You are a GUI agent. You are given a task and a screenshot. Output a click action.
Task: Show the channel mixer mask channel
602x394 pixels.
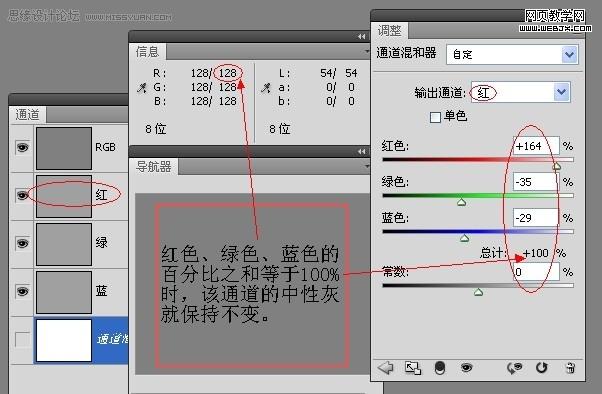pyautogui.click(x=22, y=339)
